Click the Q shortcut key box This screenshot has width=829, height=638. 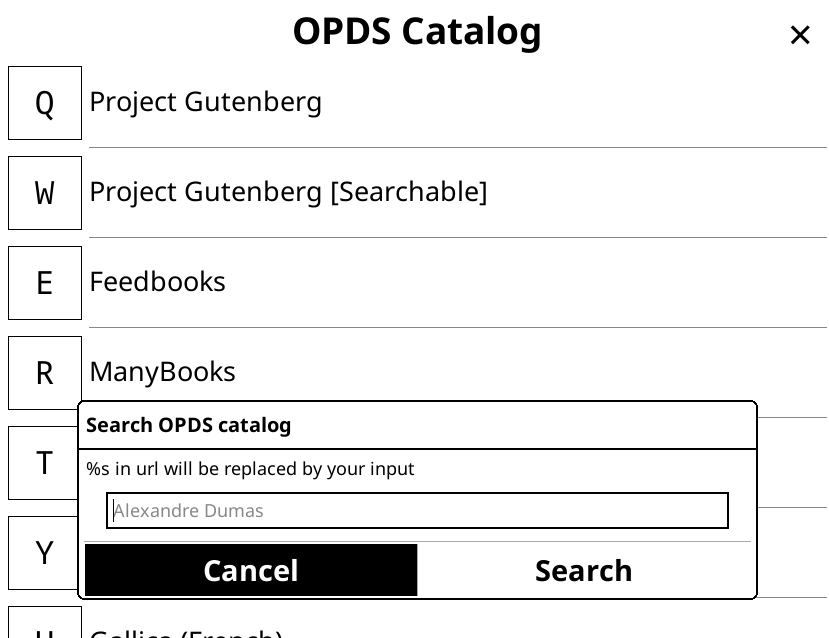pos(44,102)
